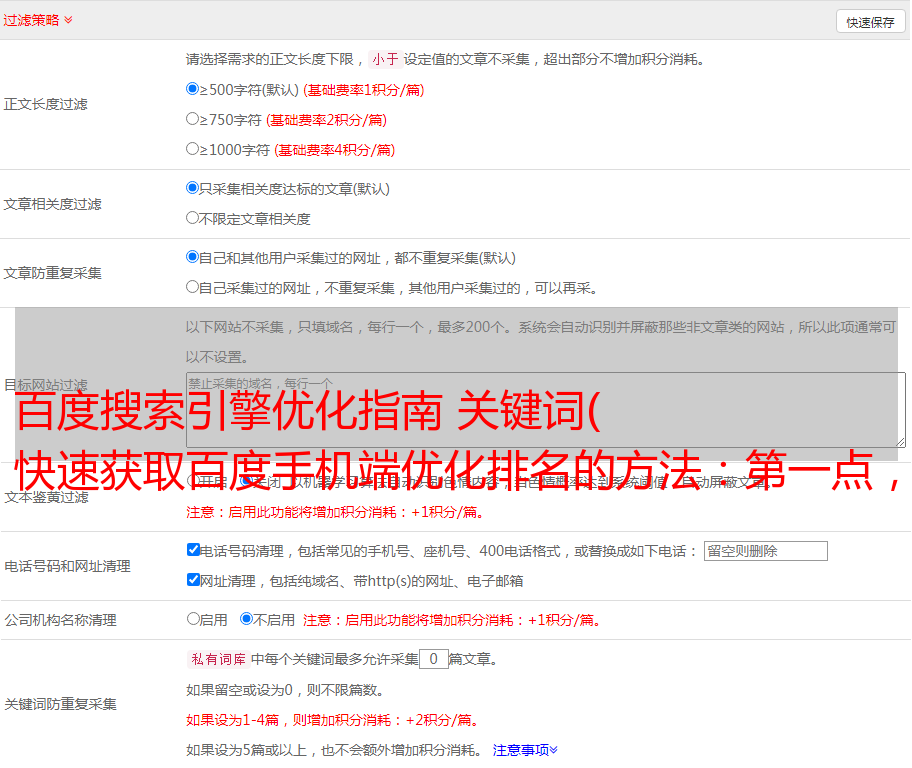Screen dimensions: 912x768
Task: Select 不启用 for 公司机构名称清理
Action: point(246,619)
